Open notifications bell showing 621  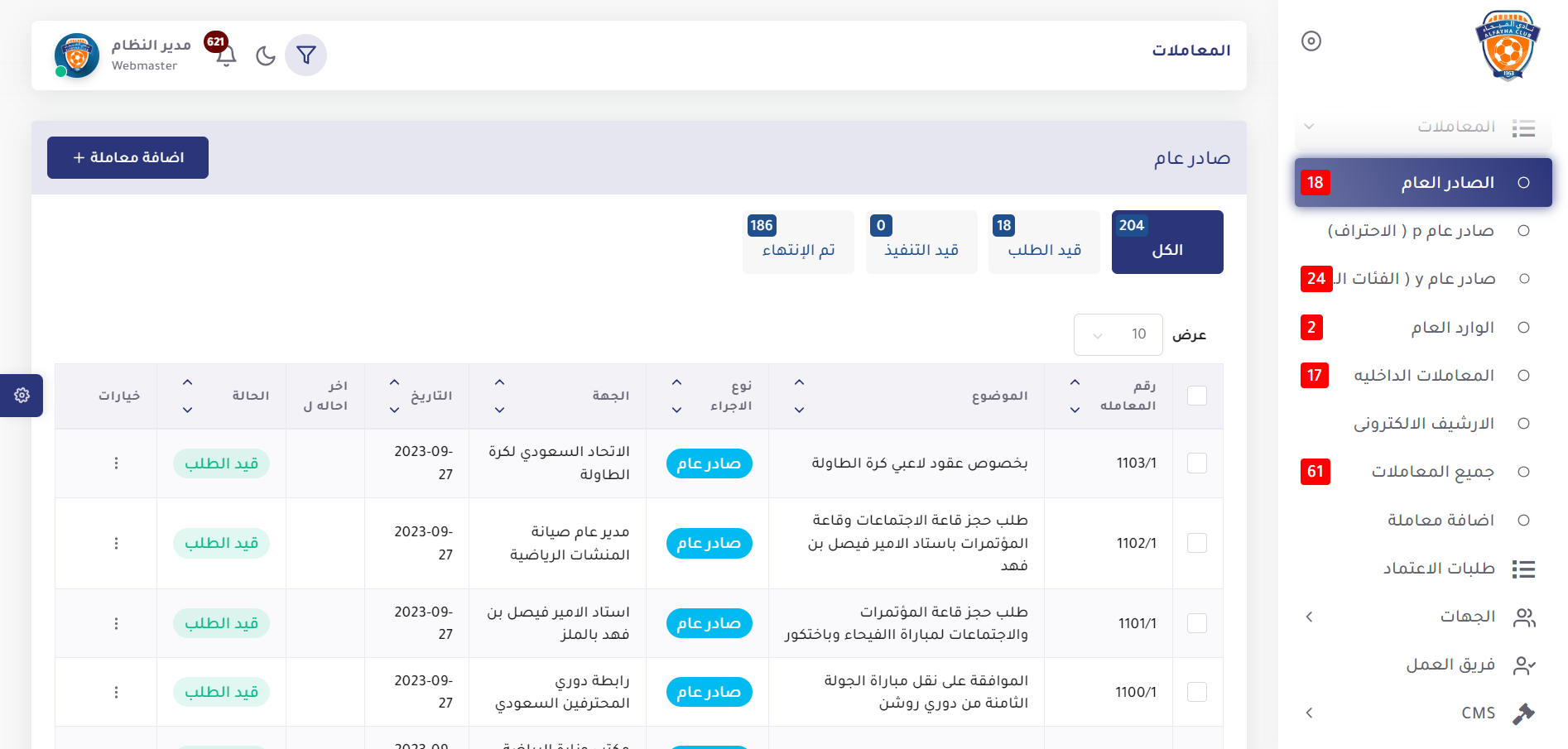coord(226,55)
